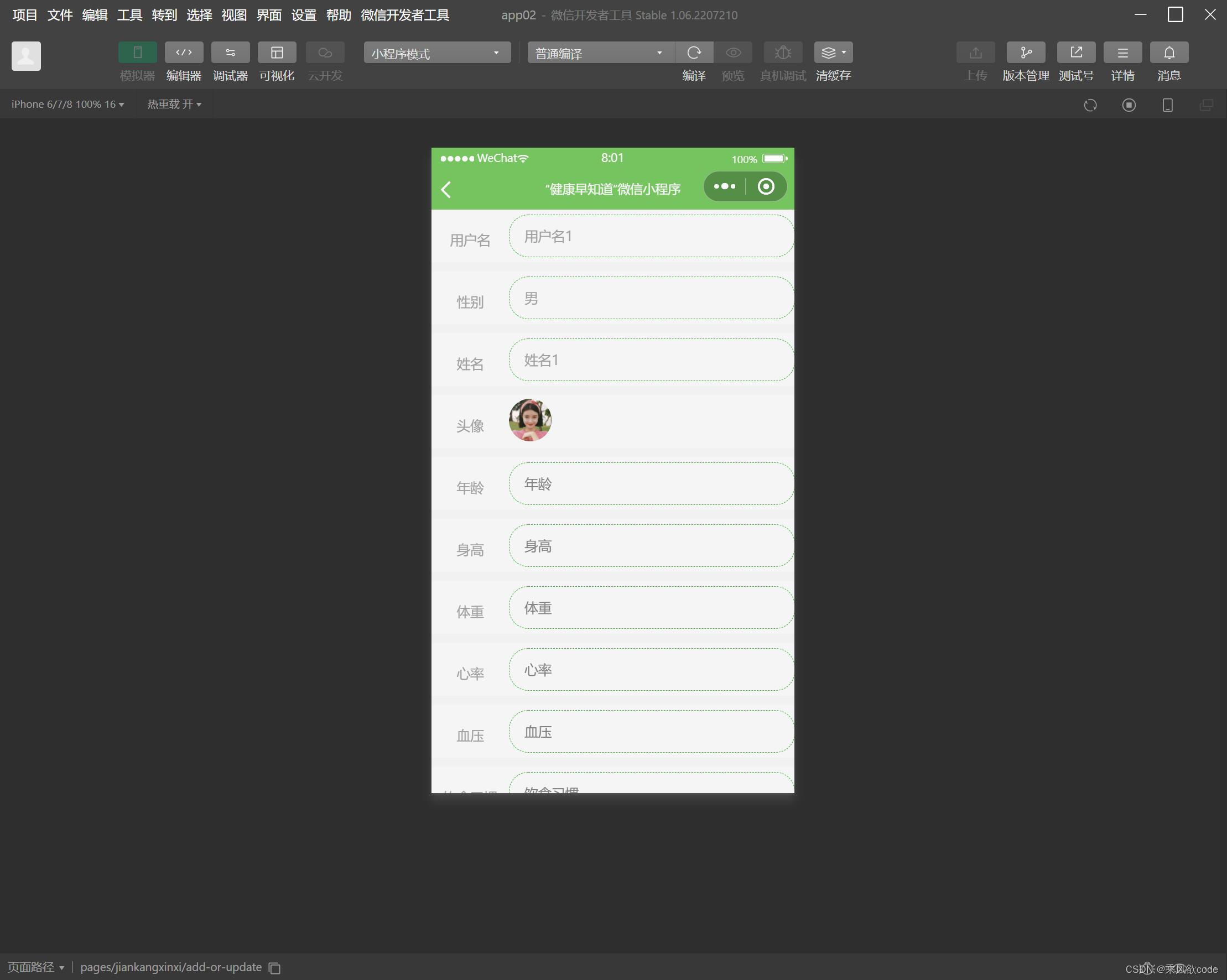Image resolution: width=1227 pixels, height=980 pixels.
Task: Open version management branch icon
Action: [x=1026, y=53]
